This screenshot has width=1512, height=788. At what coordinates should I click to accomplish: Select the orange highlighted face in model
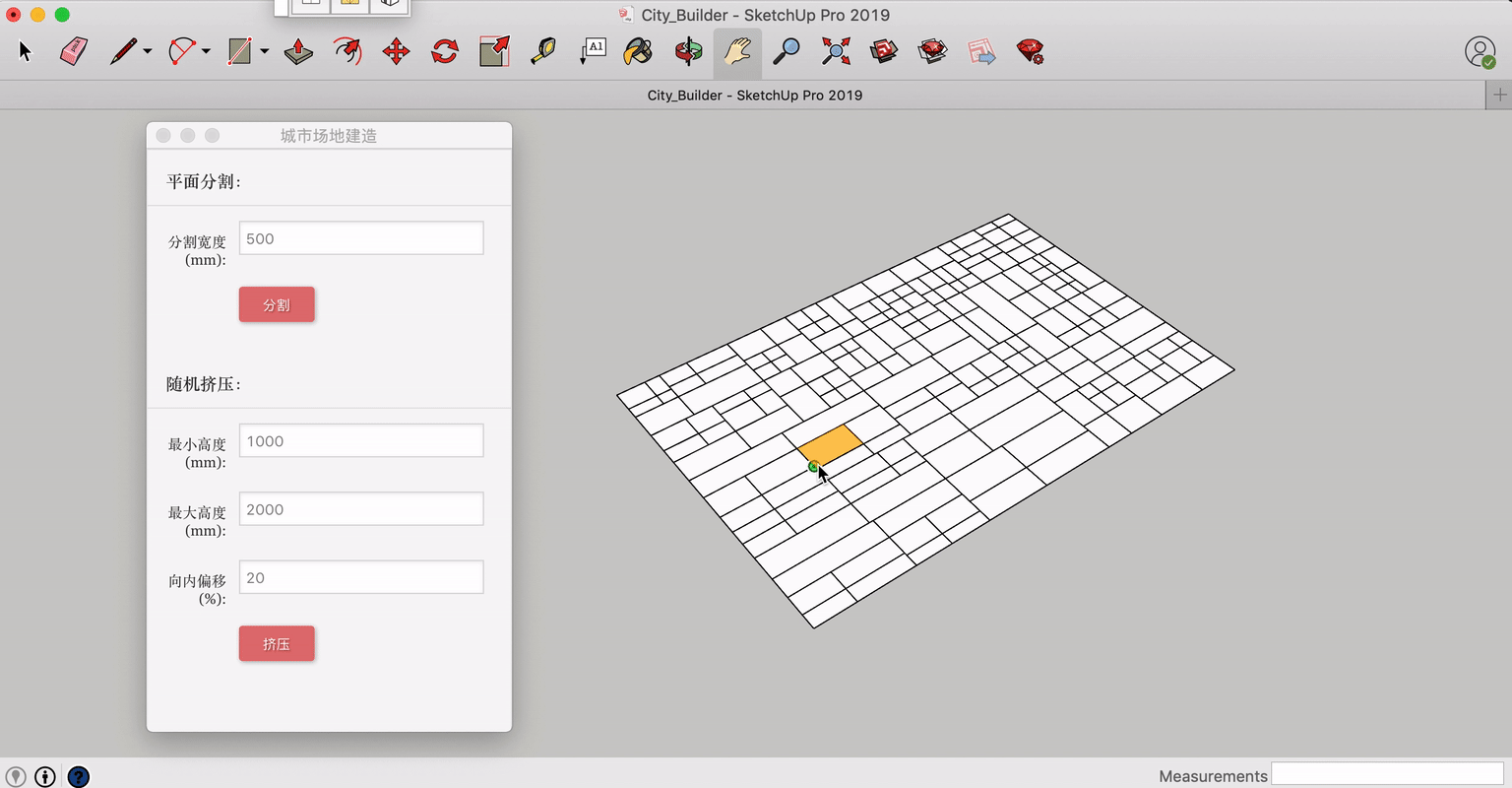(830, 443)
